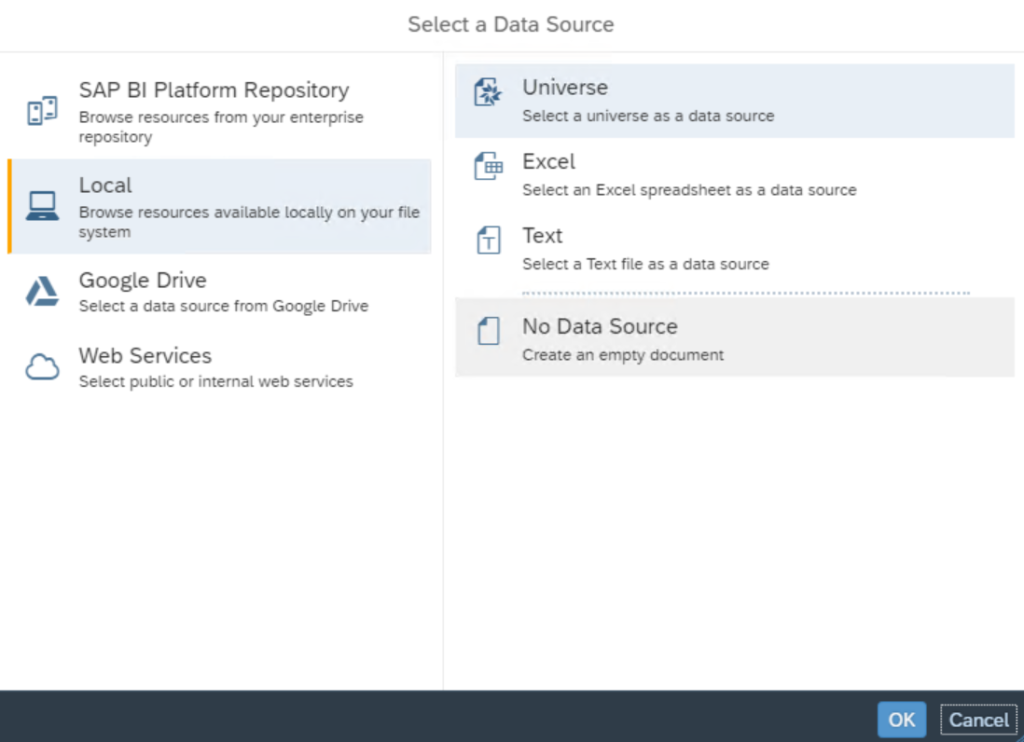This screenshot has width=1024, height=742.
Task: Click 'Create an empty document' description
Action: click(622, 355)
